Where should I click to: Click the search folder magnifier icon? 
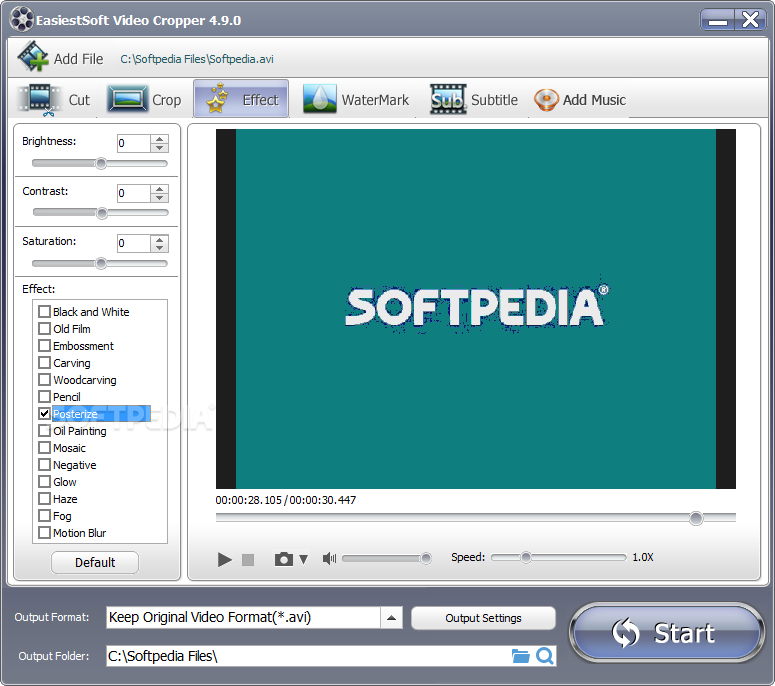[x=544, y=656]
